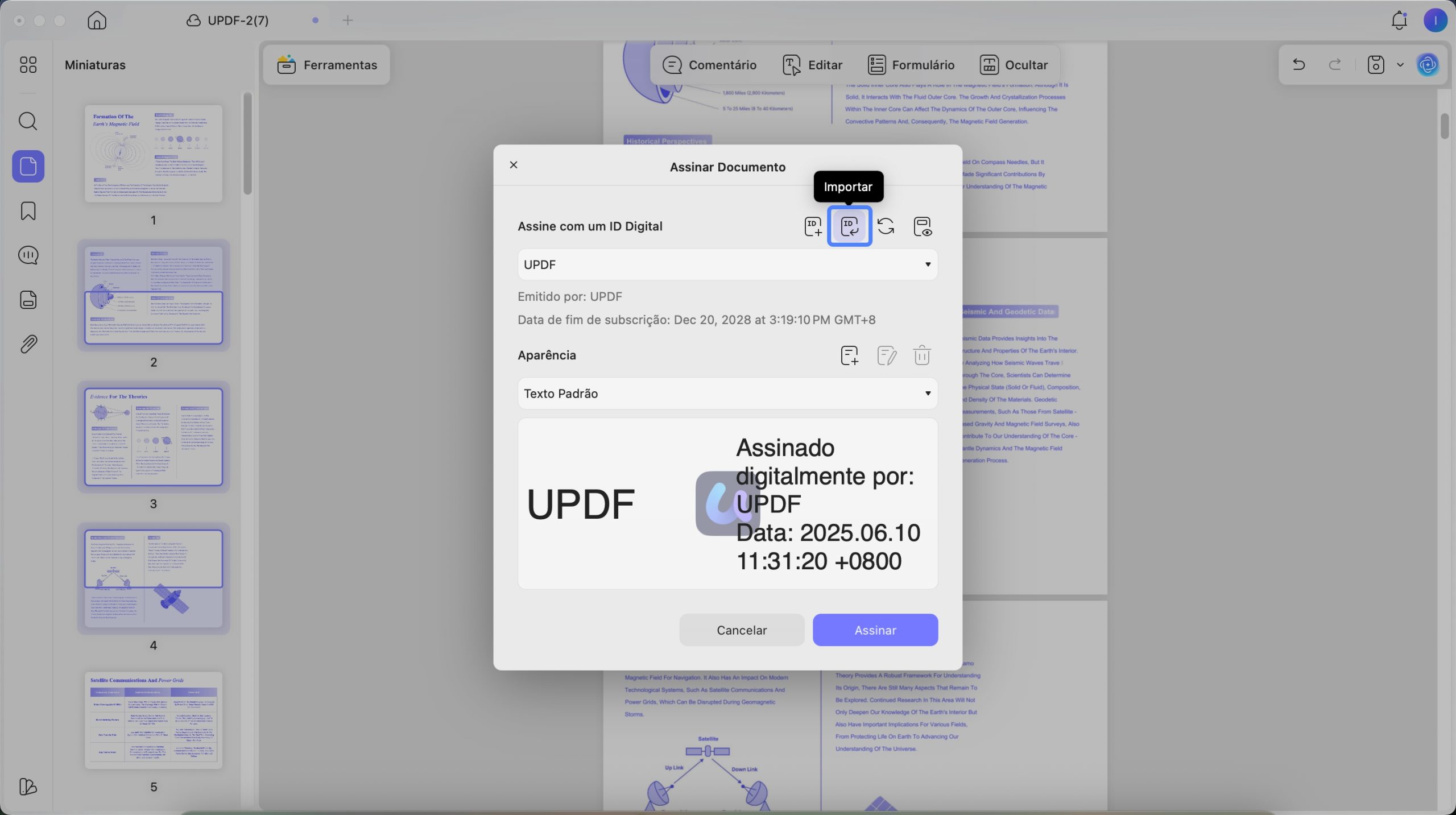Click the Assinar button

click(x=875, y=630)
